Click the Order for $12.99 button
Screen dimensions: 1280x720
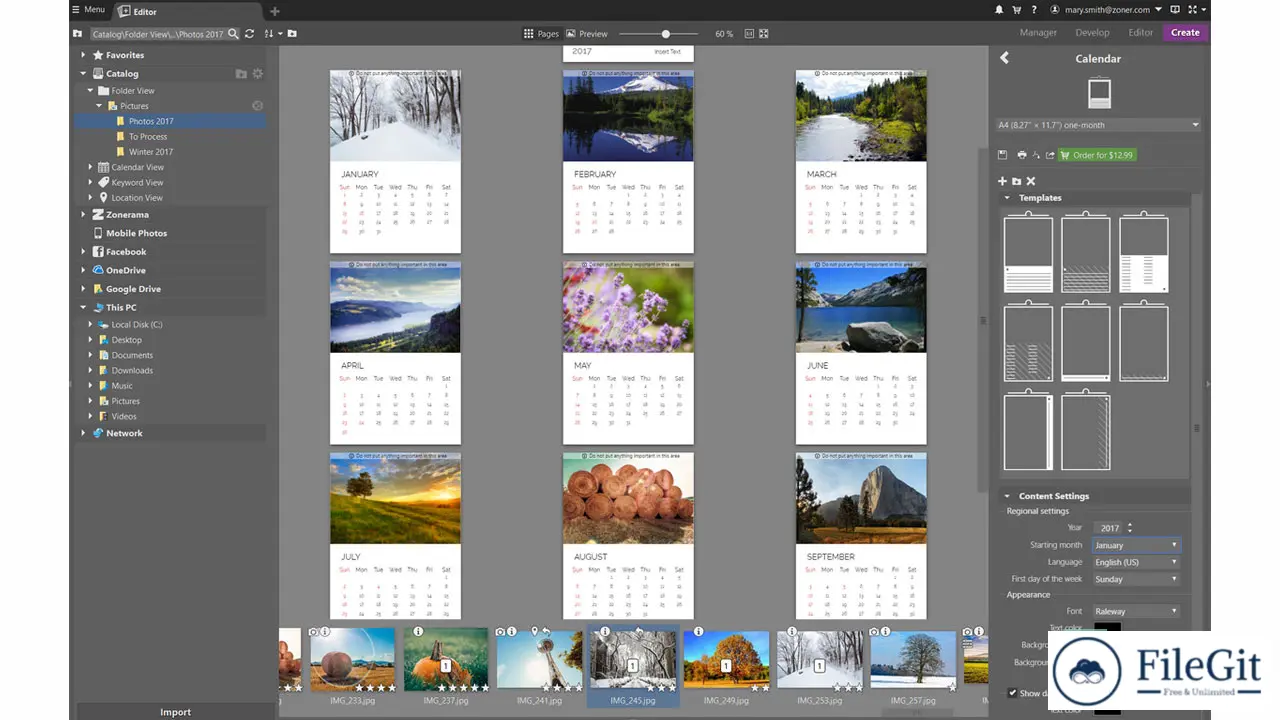(x=1096, y=155)
